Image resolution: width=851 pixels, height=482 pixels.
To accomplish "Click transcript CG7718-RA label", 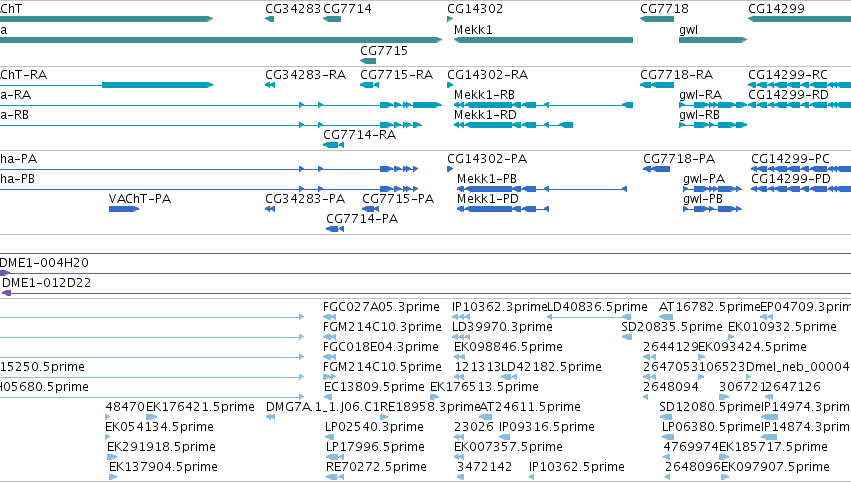I will (x=676, y=75).
